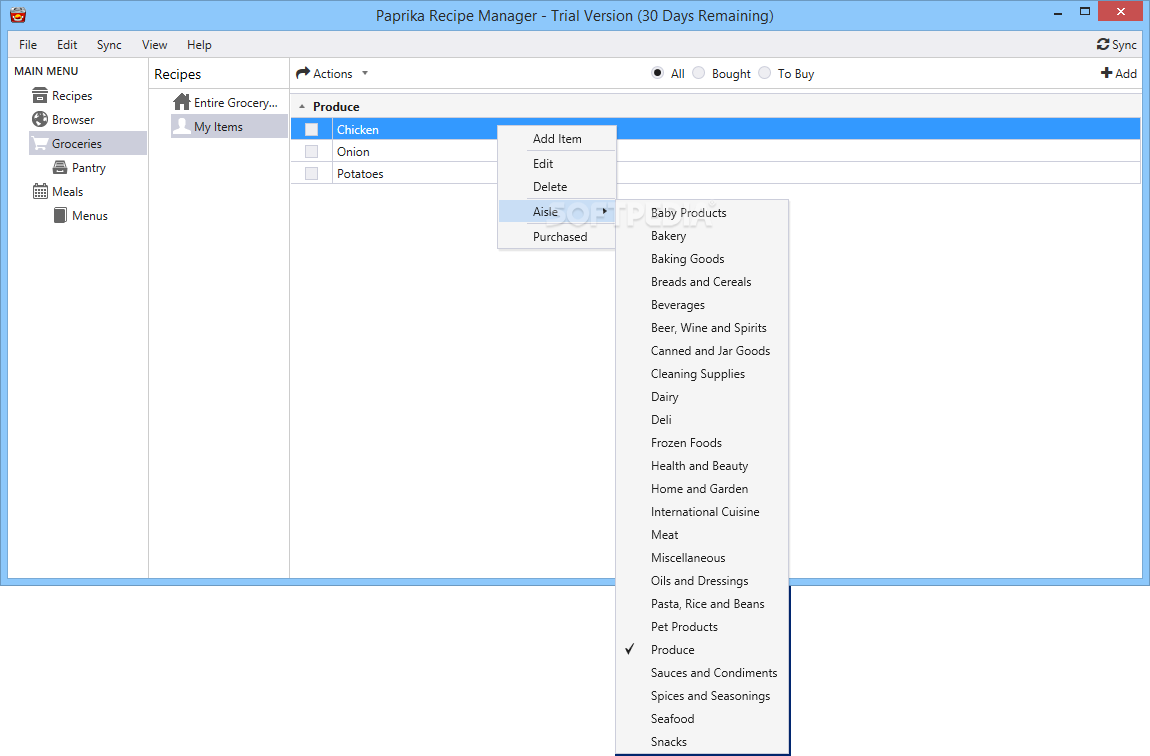Click the Sync button label at top right
Image resolution: width=1150 pixels, height=756 pixels.
[x=1124, y=45]
